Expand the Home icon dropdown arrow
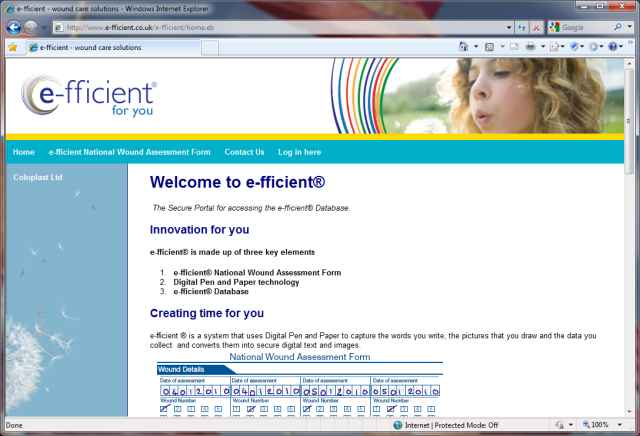The width and height of the screenshot is (640, 436). click(x=476, y=47)
